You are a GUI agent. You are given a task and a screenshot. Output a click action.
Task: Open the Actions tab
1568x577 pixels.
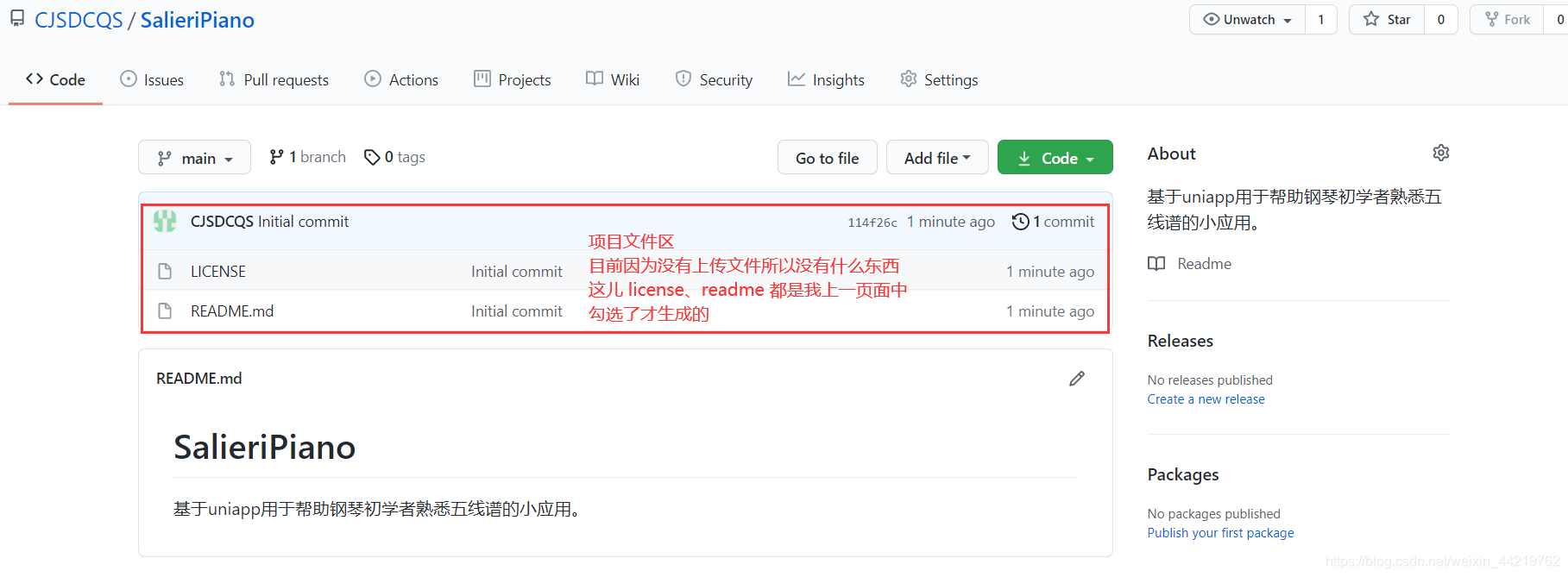click(401, 79)
